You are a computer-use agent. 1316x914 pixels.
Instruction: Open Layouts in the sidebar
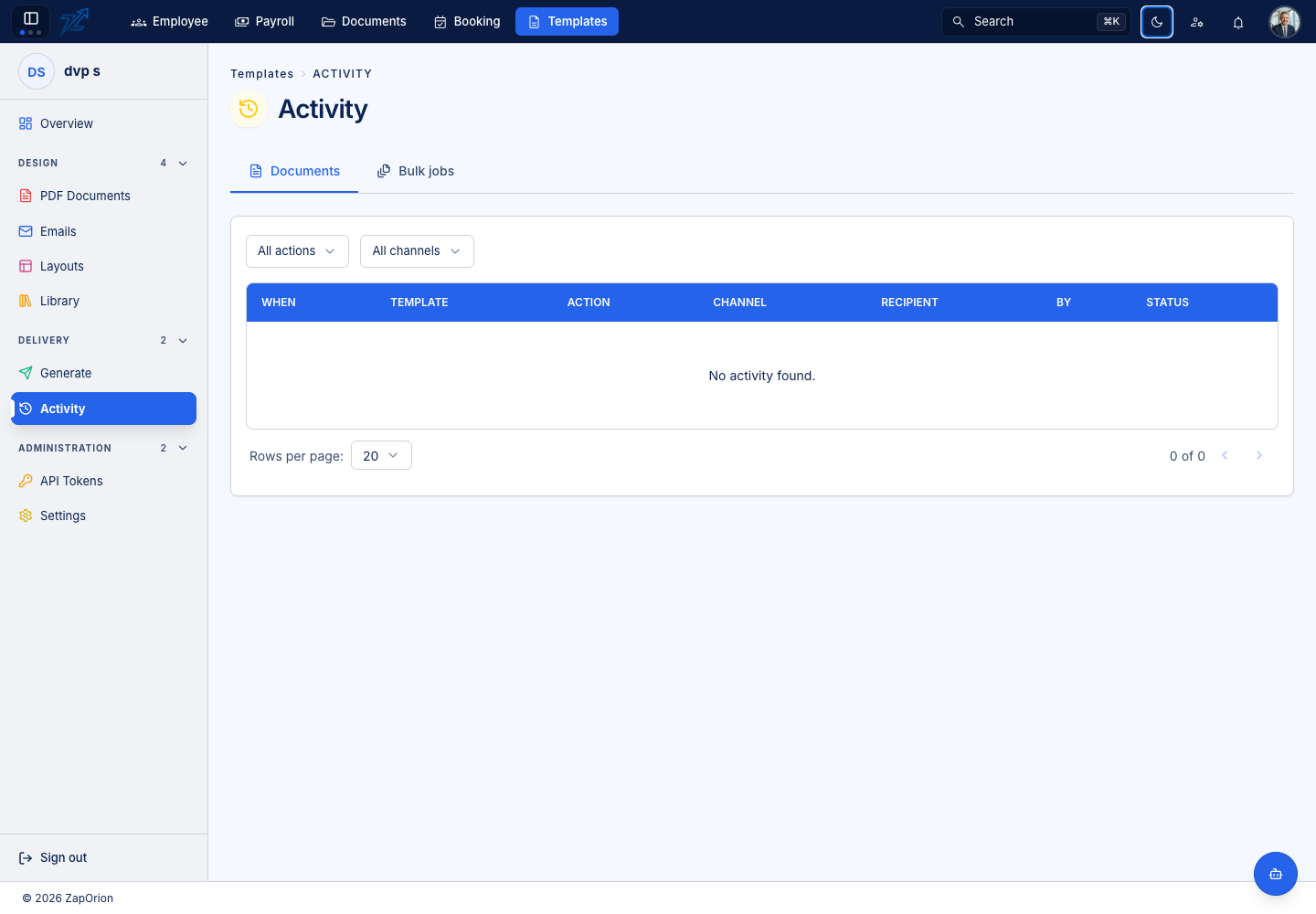pos(103,266)
